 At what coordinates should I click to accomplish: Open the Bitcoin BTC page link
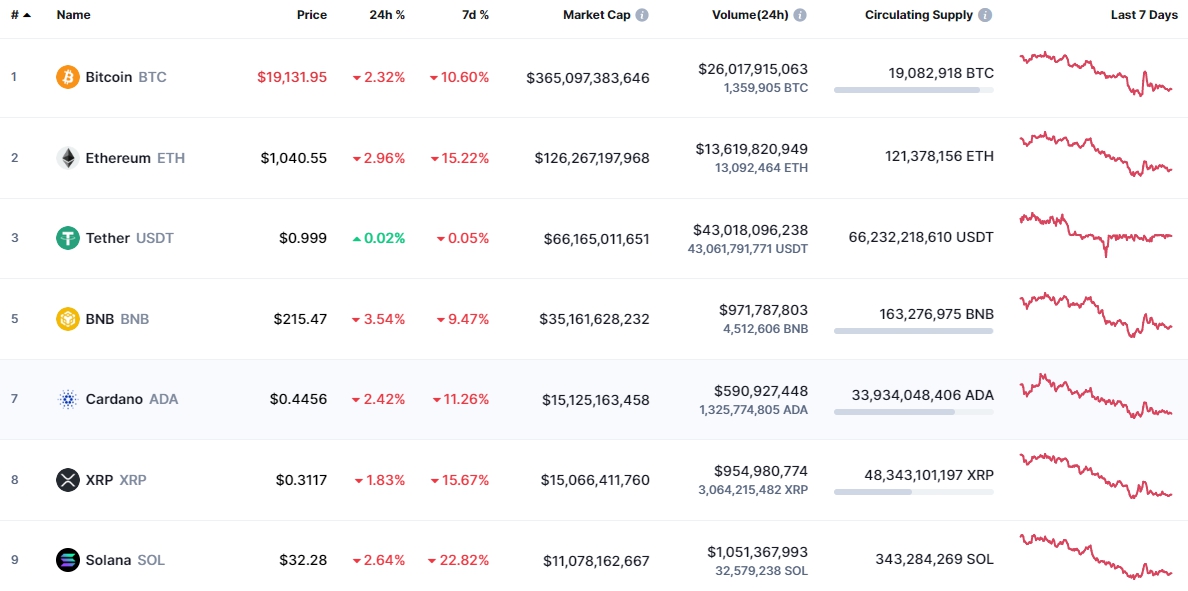126,77
